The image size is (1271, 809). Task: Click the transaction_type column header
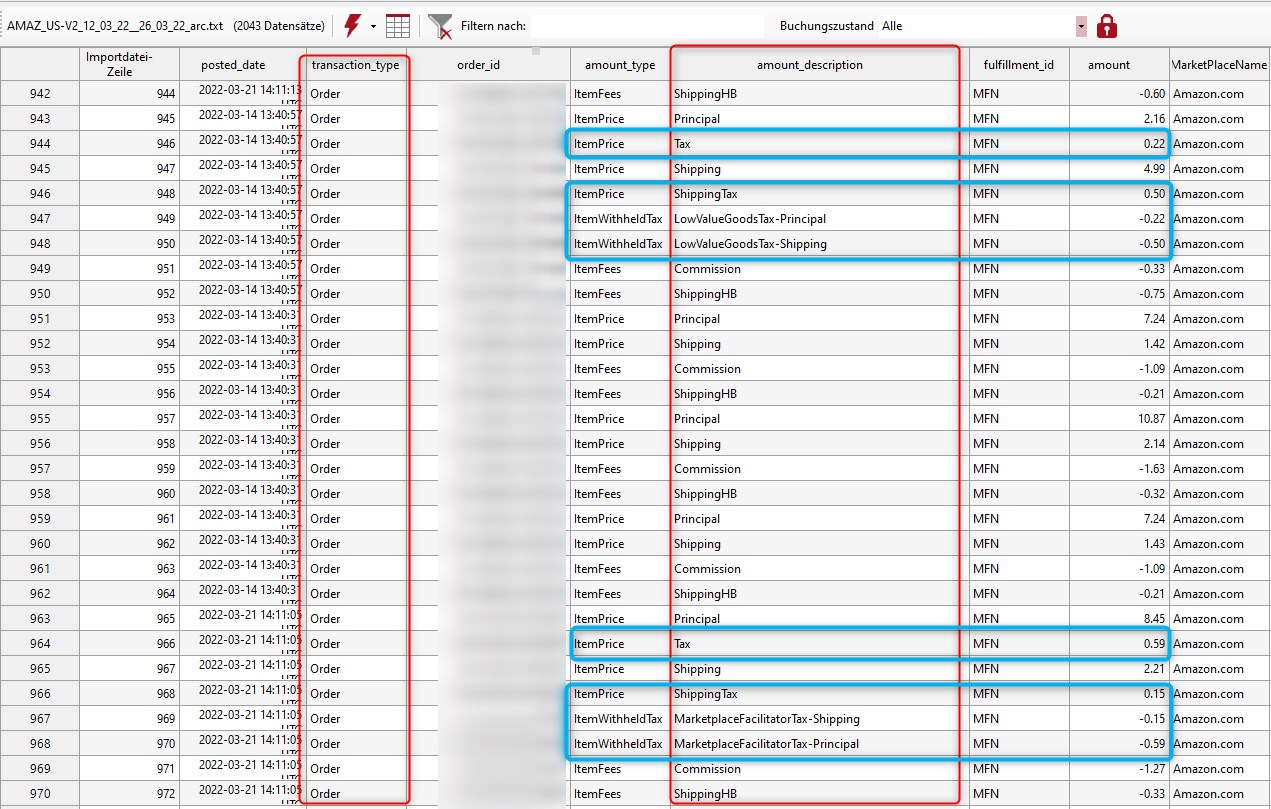355,63
